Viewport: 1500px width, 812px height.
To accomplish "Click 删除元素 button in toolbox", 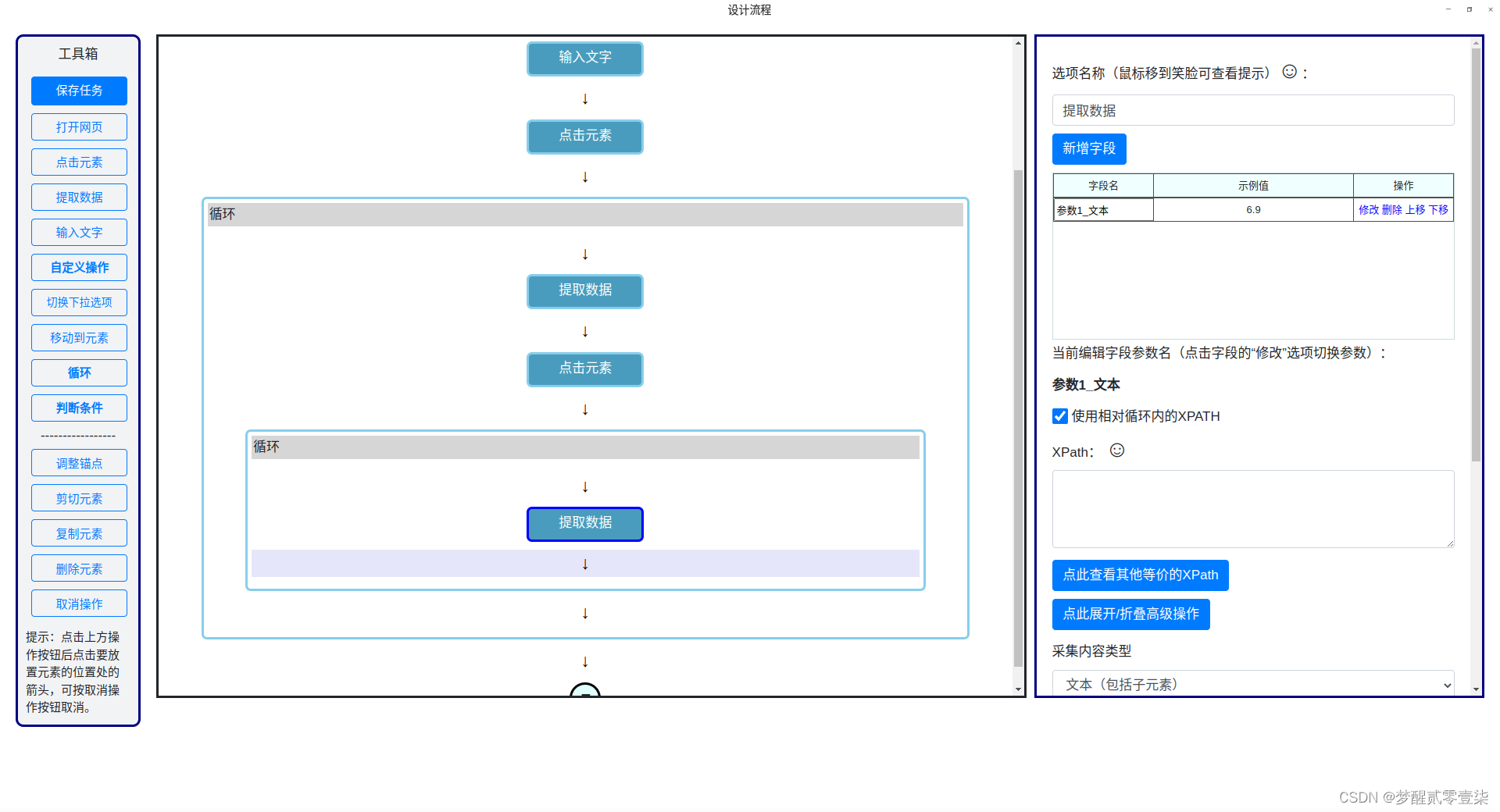I will (x=79, y=568).
